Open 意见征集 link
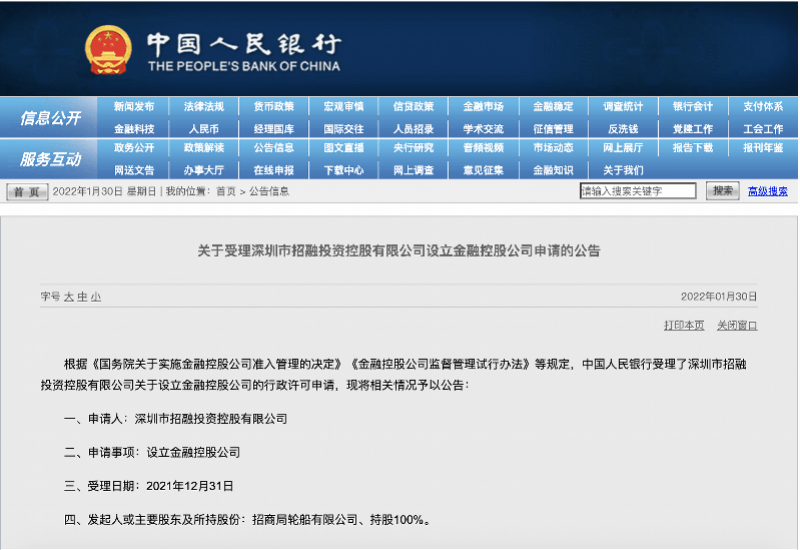The image size is (800, 550). pyautogui.click(x=483, y=170)
